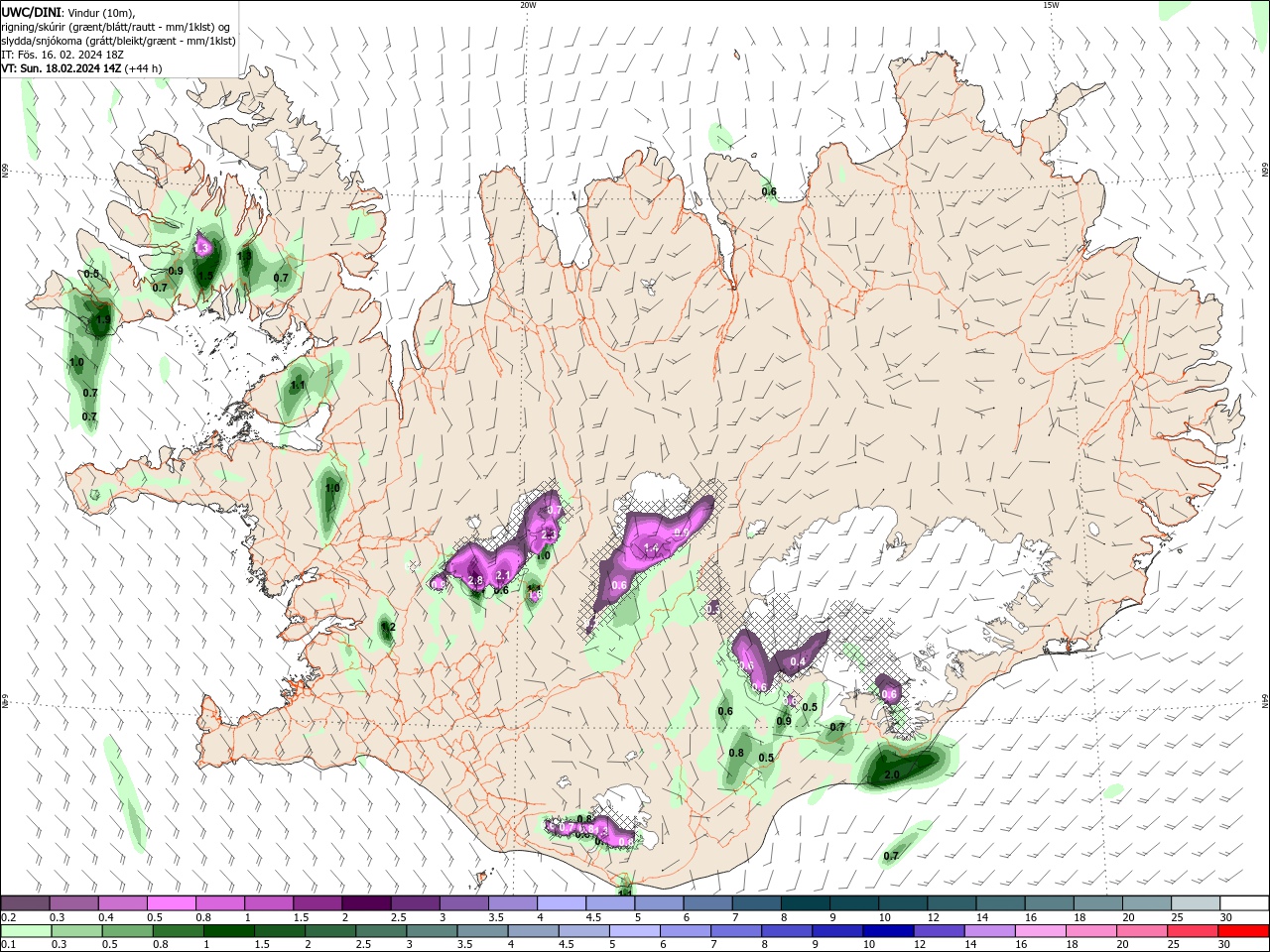Screen dimensions: 1270x952
Task: Click the '1.4' snow value on the central glacier
Action: pos(652,548)
